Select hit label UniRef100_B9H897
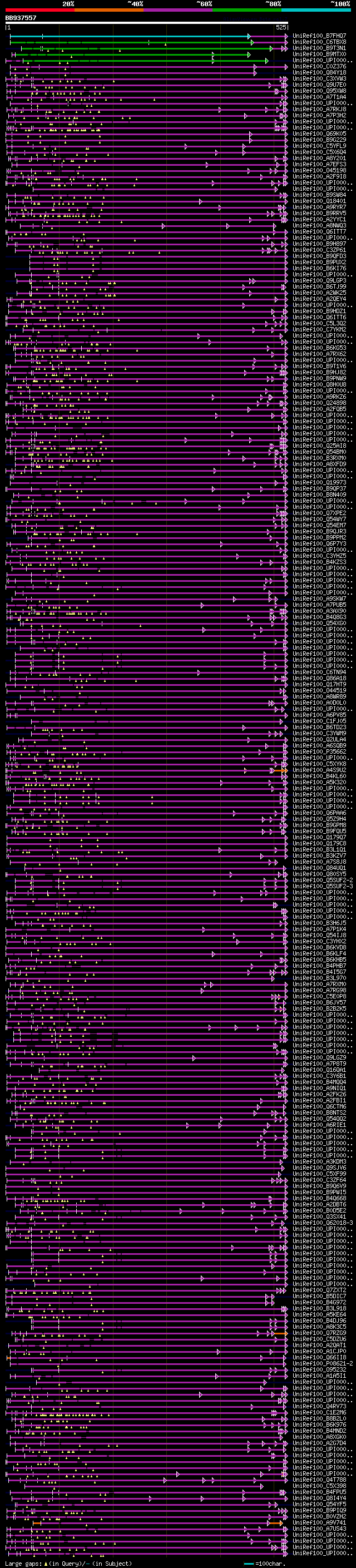The width and height of the screenshot is (356, 1568). (319, 244)
